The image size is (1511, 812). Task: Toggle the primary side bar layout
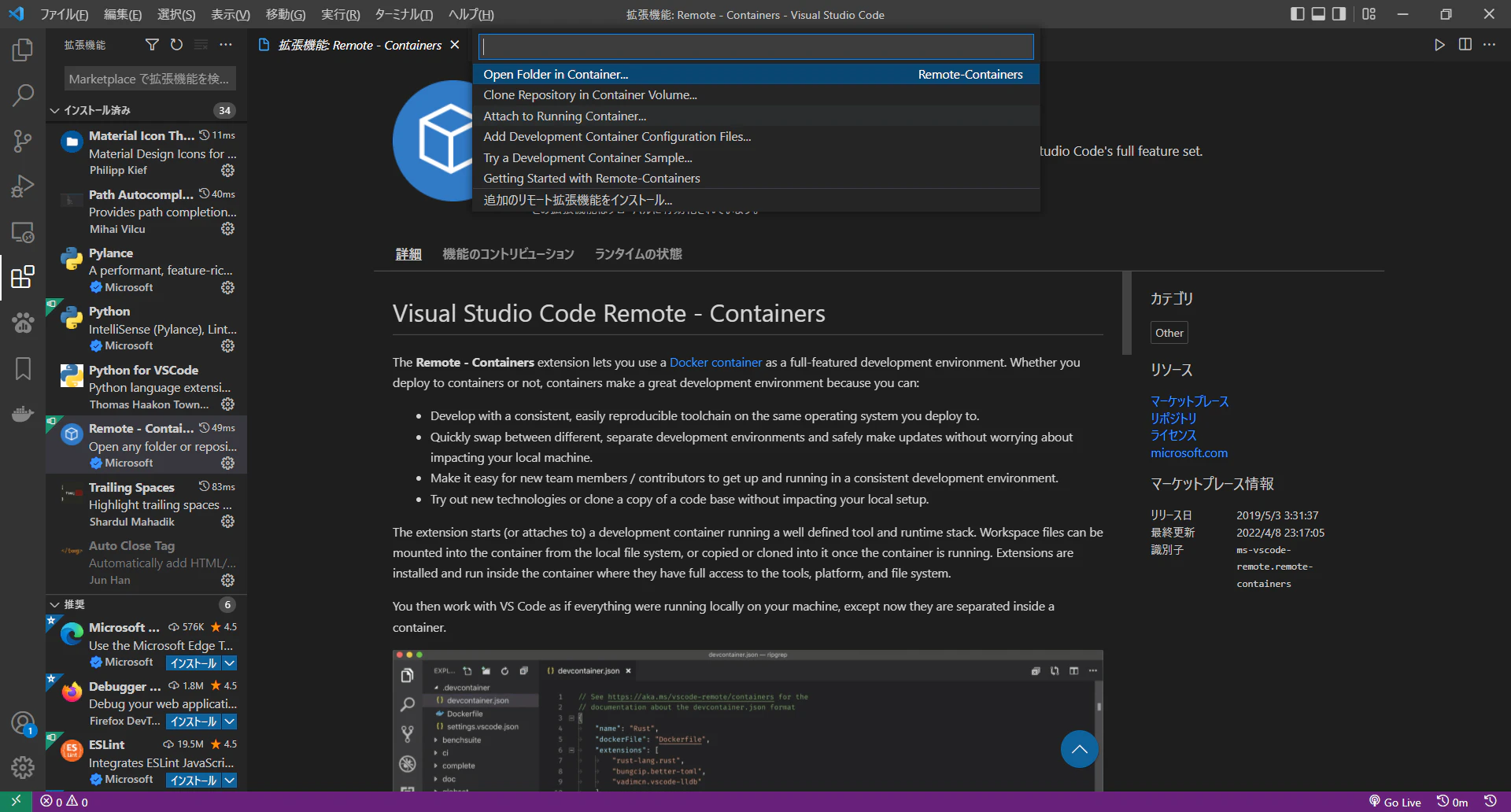point(1298,14)
